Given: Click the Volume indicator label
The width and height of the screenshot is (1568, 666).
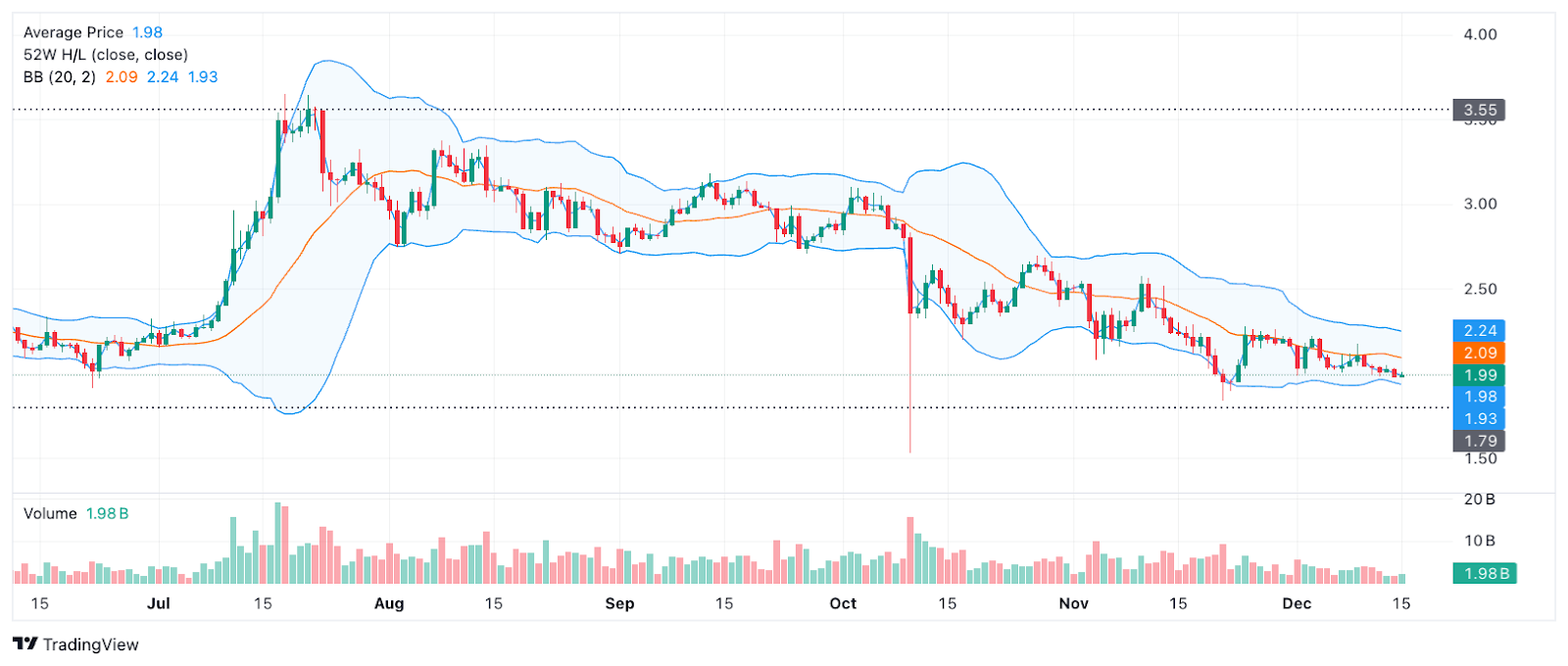Looking at the screenshot, I should coord(50,514).
